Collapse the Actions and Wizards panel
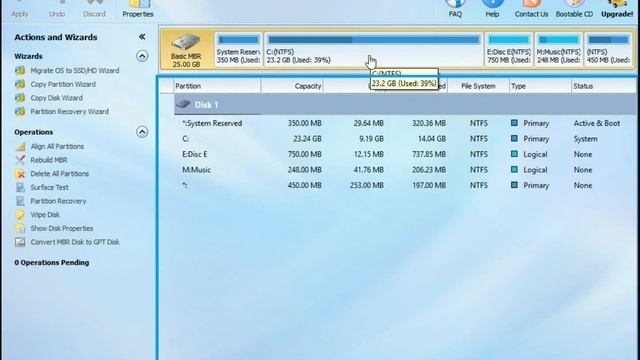Image resolution: width=640 pixels, height=360 pixels. pos(142,37)
